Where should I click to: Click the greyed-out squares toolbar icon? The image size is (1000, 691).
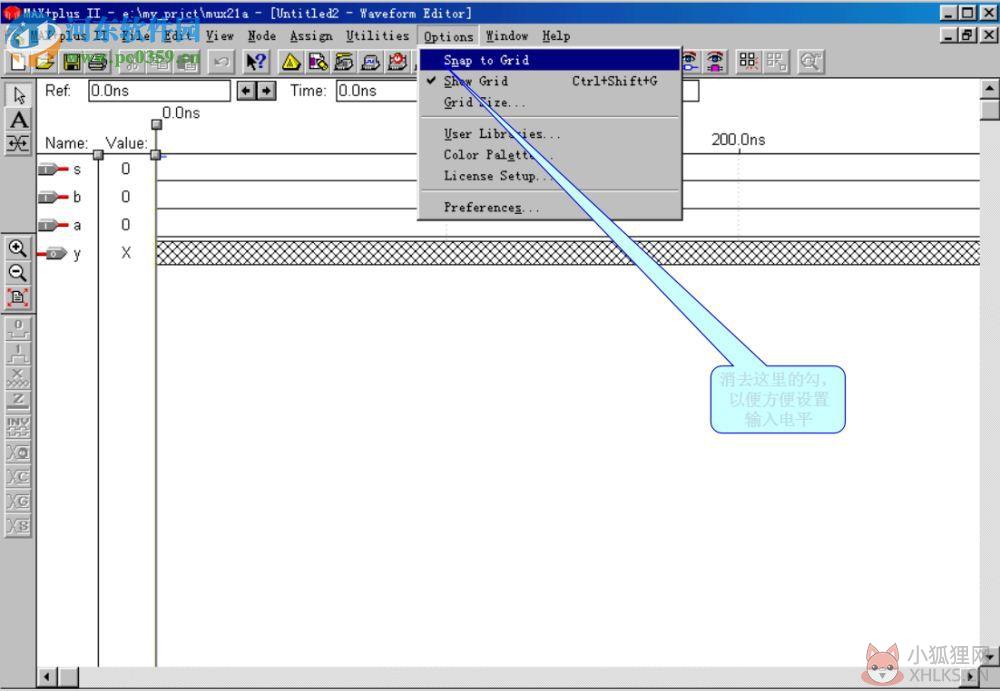[x=776, y=62]
